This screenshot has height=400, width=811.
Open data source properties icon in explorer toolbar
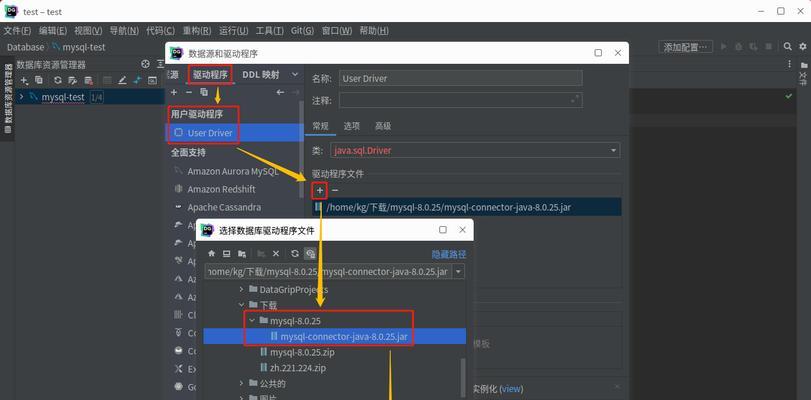pyautogui.click(x=73, y=80)
